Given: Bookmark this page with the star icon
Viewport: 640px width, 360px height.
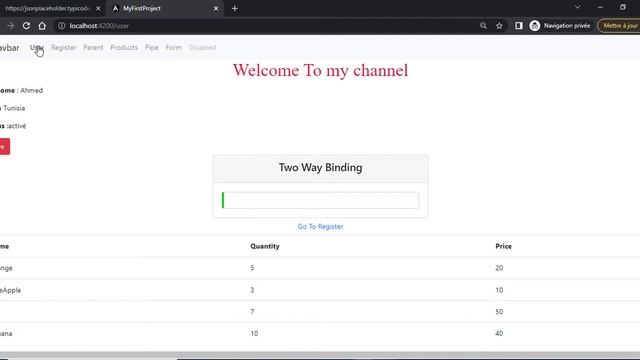Looking at the screenshot, I should pos(499,26).
